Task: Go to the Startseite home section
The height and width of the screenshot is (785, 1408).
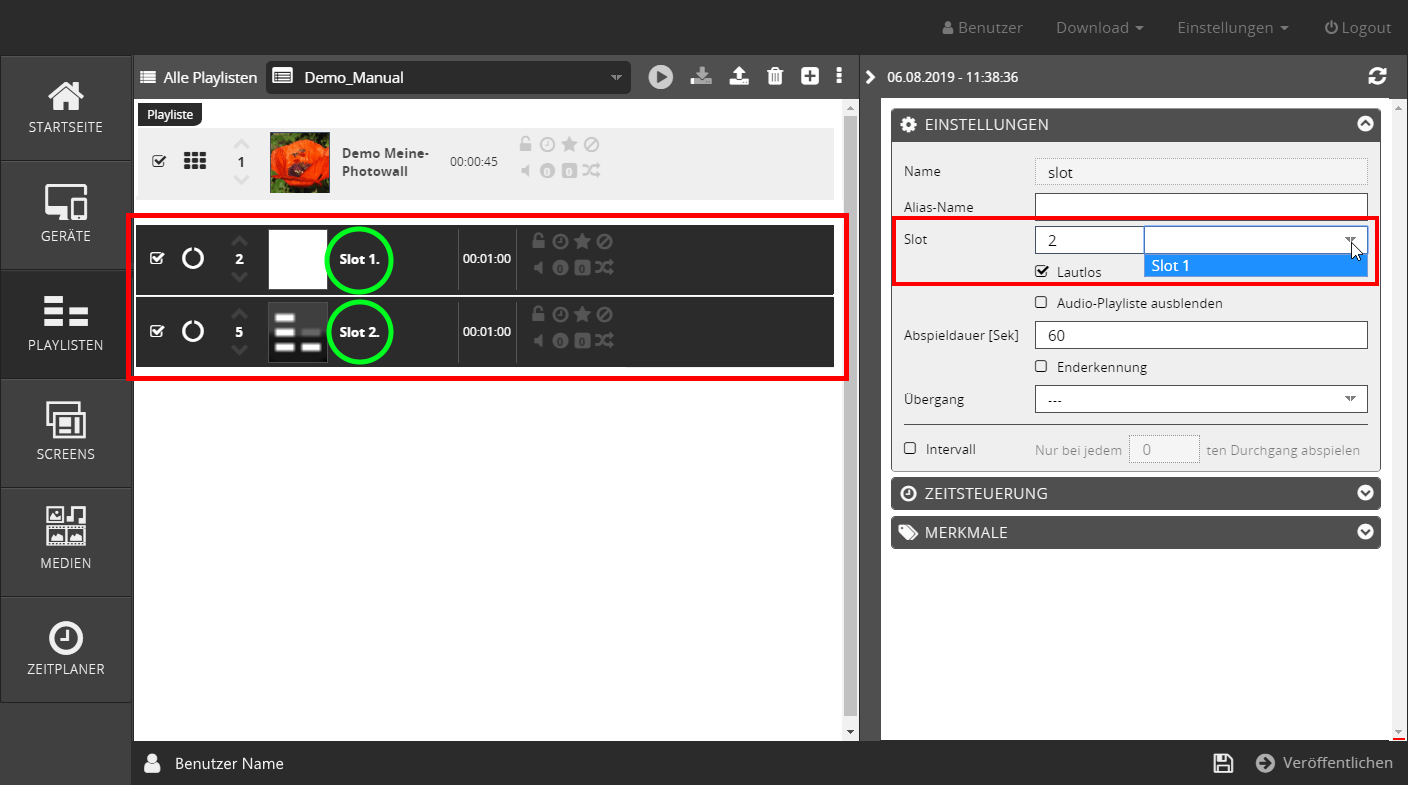Action: pyautogui.click(x=66, y=109)
